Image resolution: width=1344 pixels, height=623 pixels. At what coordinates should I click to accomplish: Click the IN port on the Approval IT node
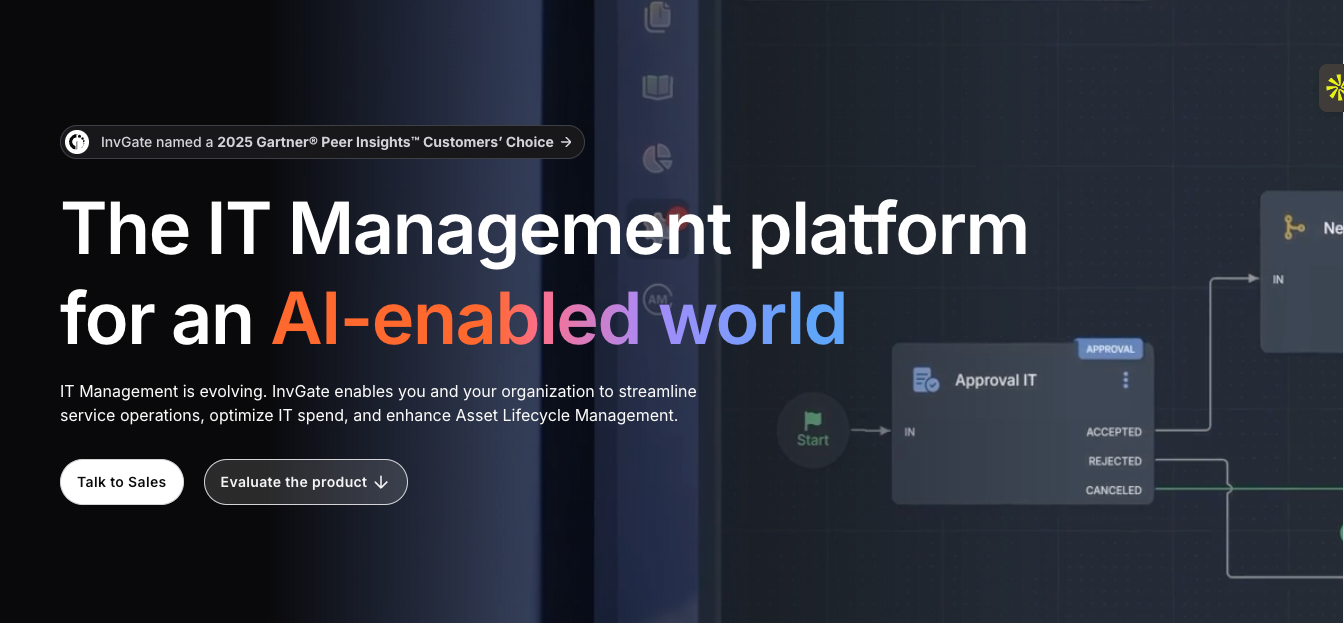click(x=908, y=431)
